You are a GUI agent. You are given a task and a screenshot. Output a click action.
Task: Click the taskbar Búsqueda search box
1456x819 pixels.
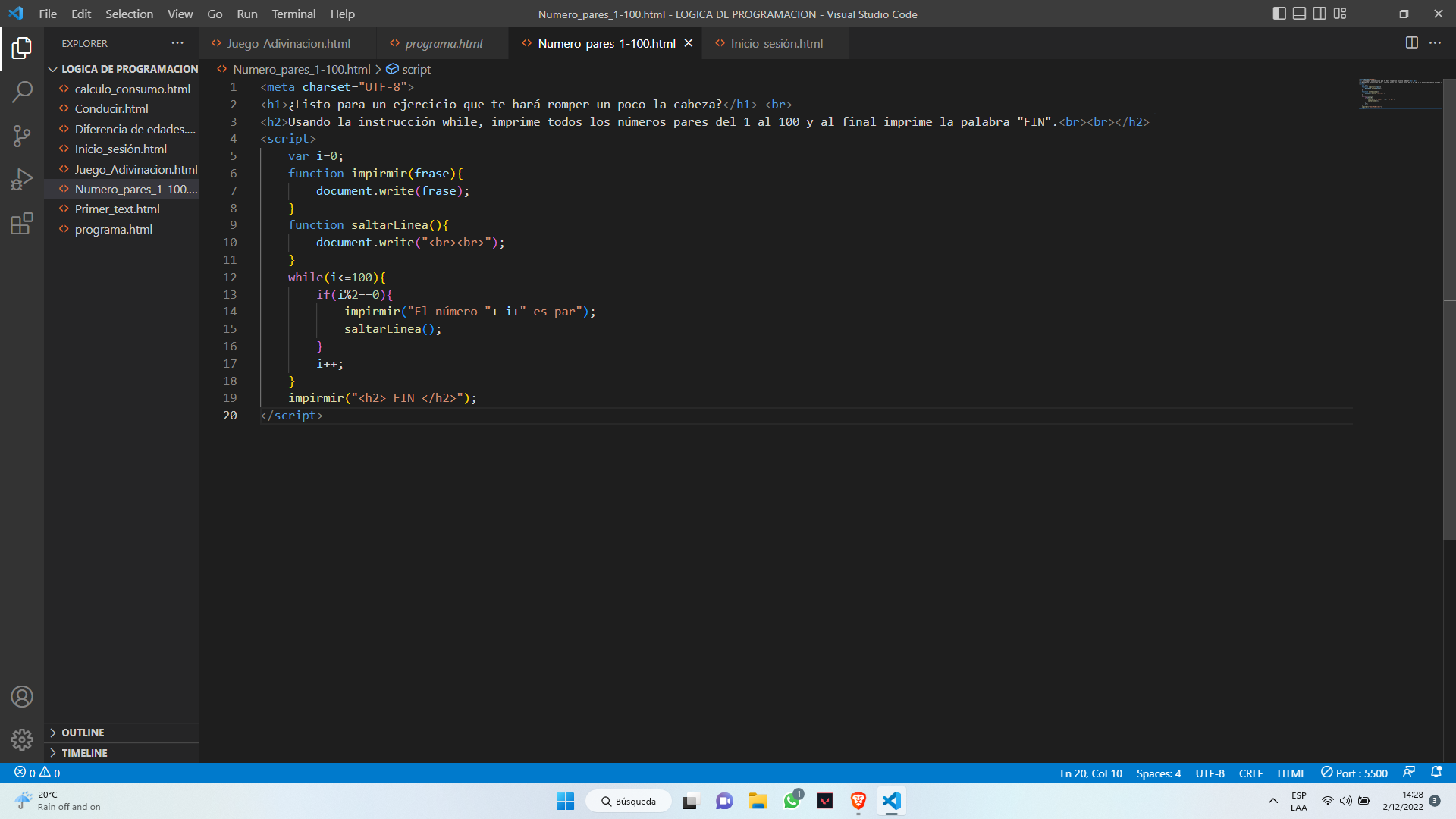(629, 801)
